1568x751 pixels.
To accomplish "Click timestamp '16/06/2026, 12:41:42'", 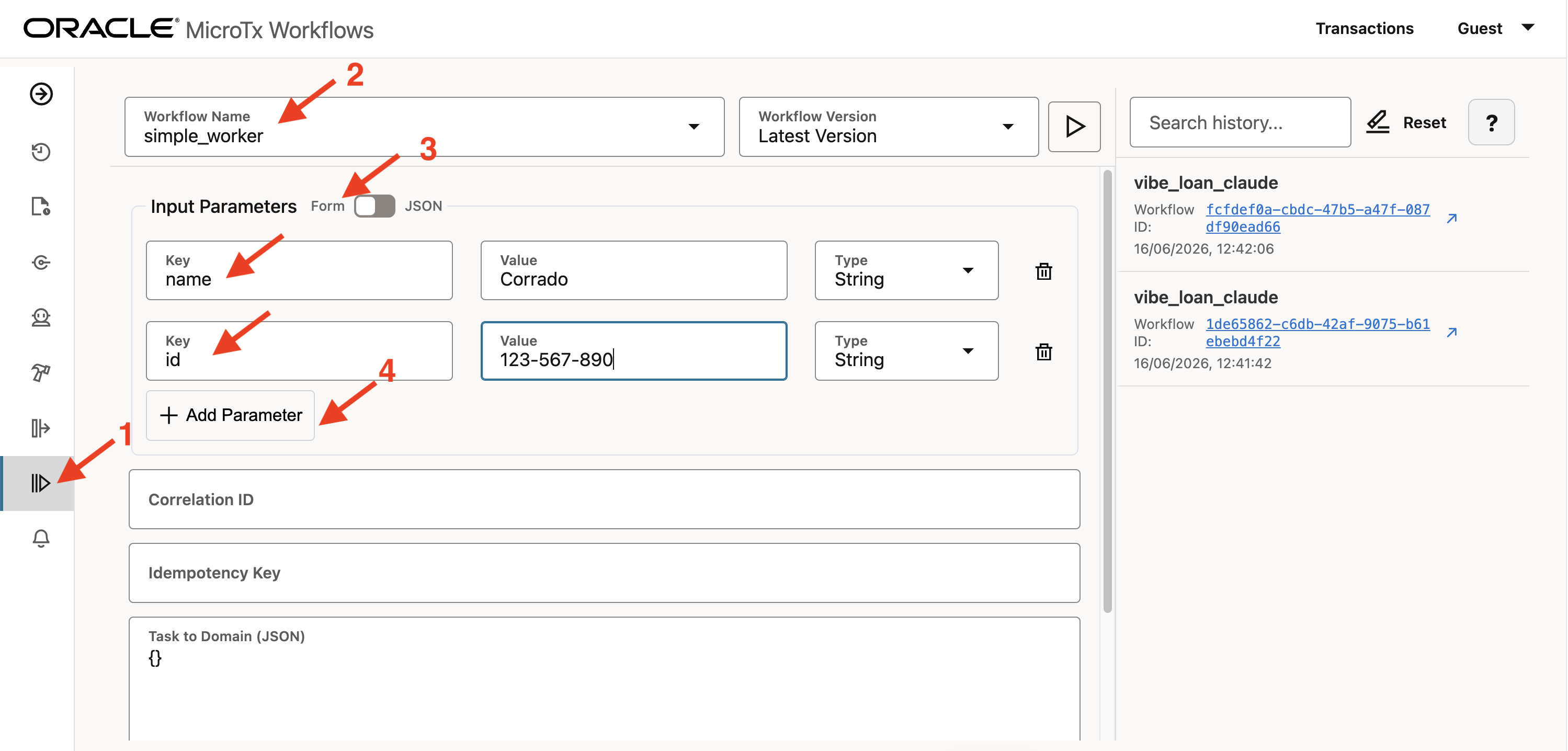I will point(1202,363).
